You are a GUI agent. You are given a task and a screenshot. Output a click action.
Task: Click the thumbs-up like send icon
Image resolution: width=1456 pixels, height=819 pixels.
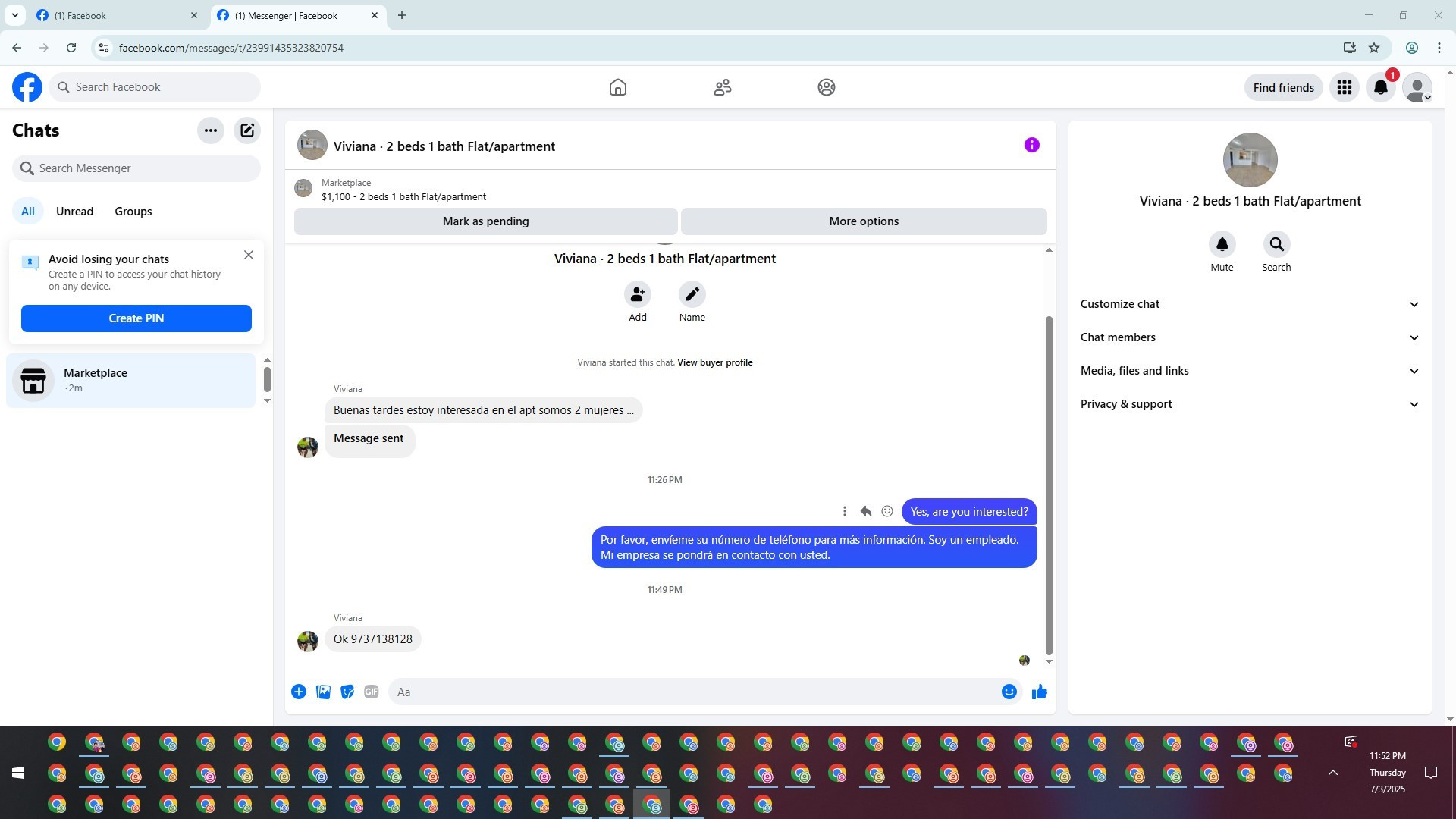[1039, 692]
